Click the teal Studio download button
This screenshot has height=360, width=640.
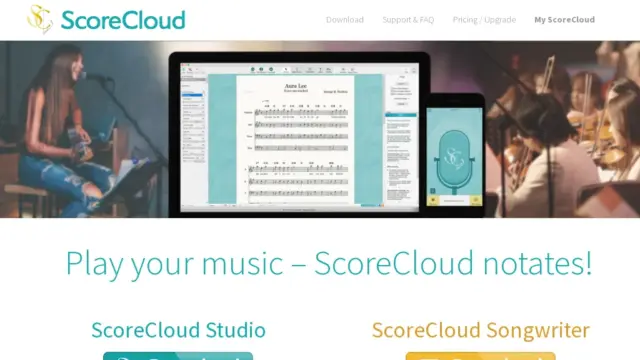[178, 356]
